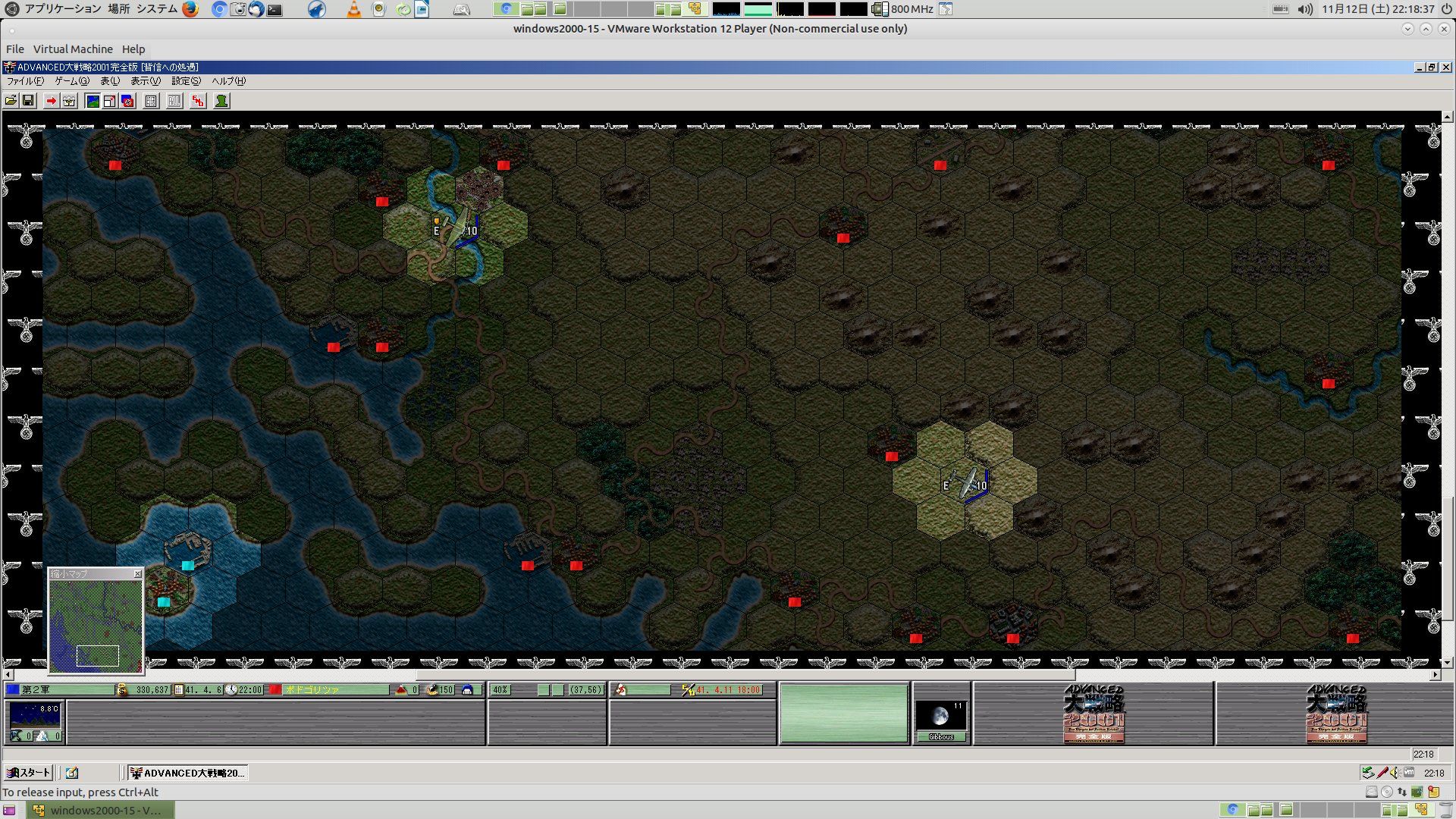Open the ファイル(F) menu
The image size is (1456, 819).
[x=25, y=81]
